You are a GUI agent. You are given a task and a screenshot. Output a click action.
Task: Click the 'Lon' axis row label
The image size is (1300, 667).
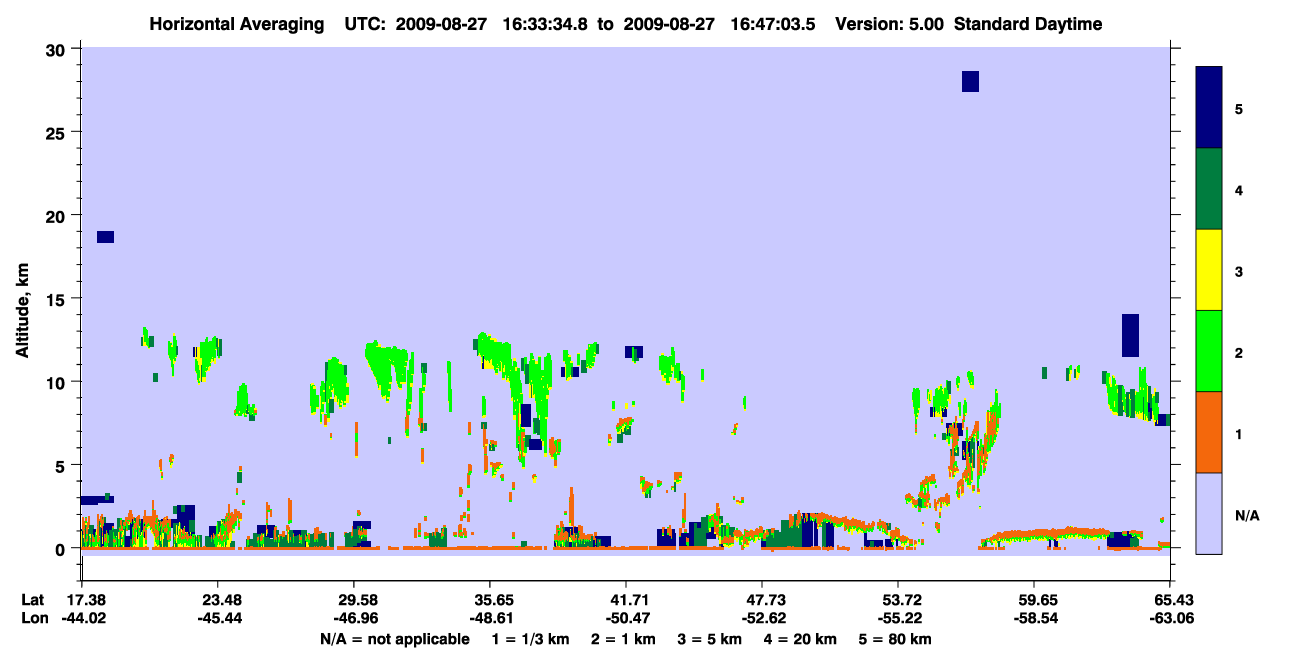[33, 619]
